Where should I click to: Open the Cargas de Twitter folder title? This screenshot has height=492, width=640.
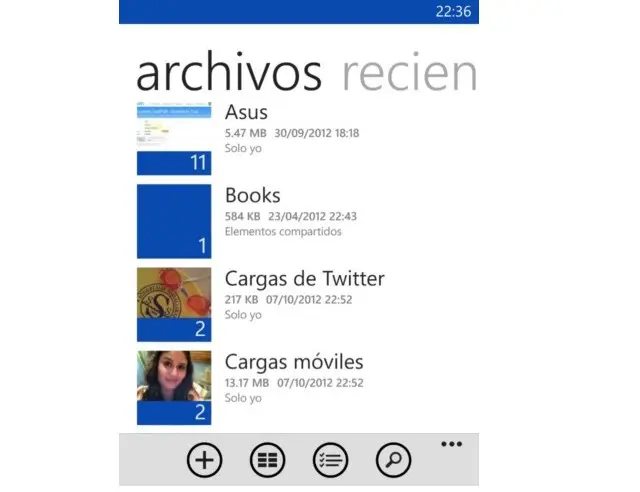point(304,278)
